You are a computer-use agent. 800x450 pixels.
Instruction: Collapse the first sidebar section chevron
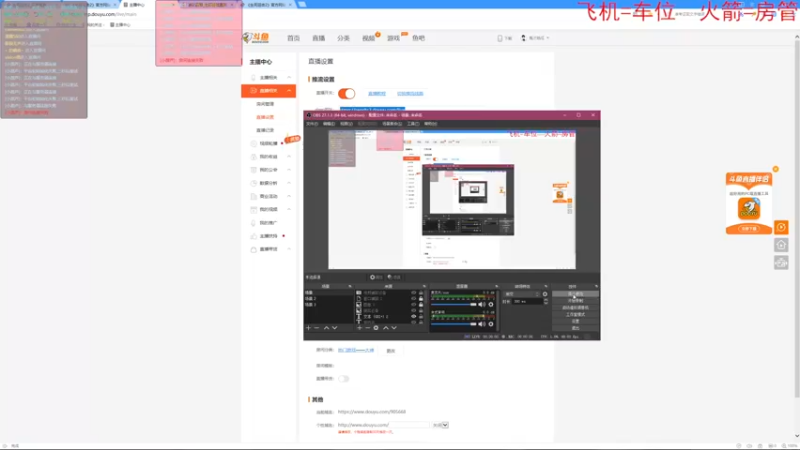[289, 78]
